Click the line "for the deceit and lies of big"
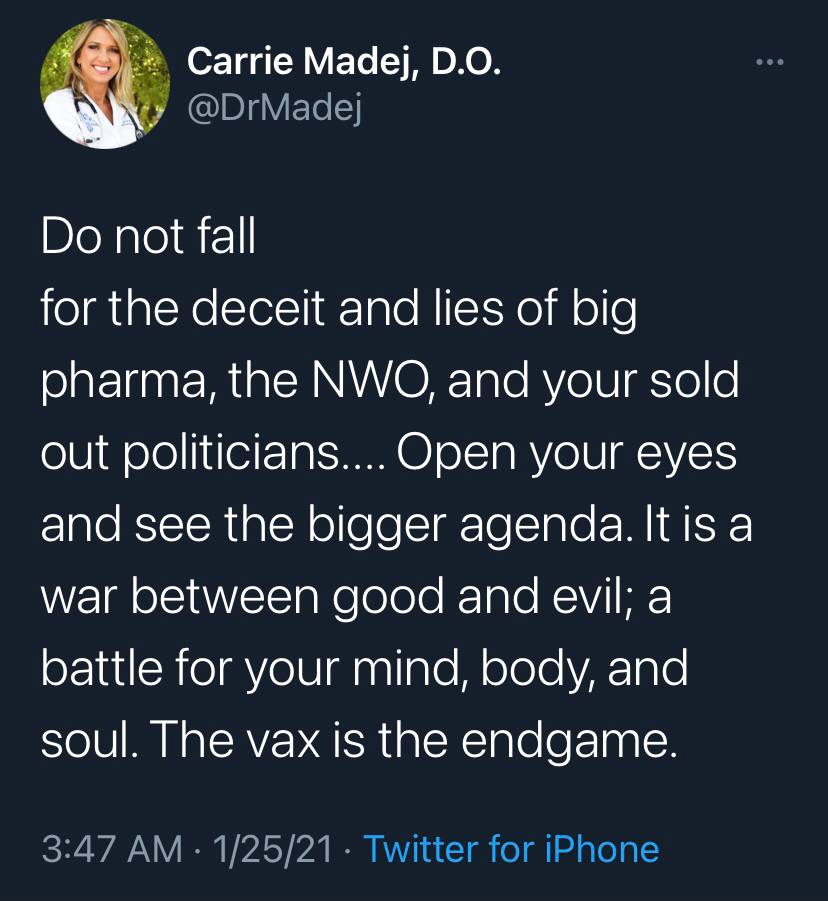Screen dimensions: 828x901 pos(338,312)
